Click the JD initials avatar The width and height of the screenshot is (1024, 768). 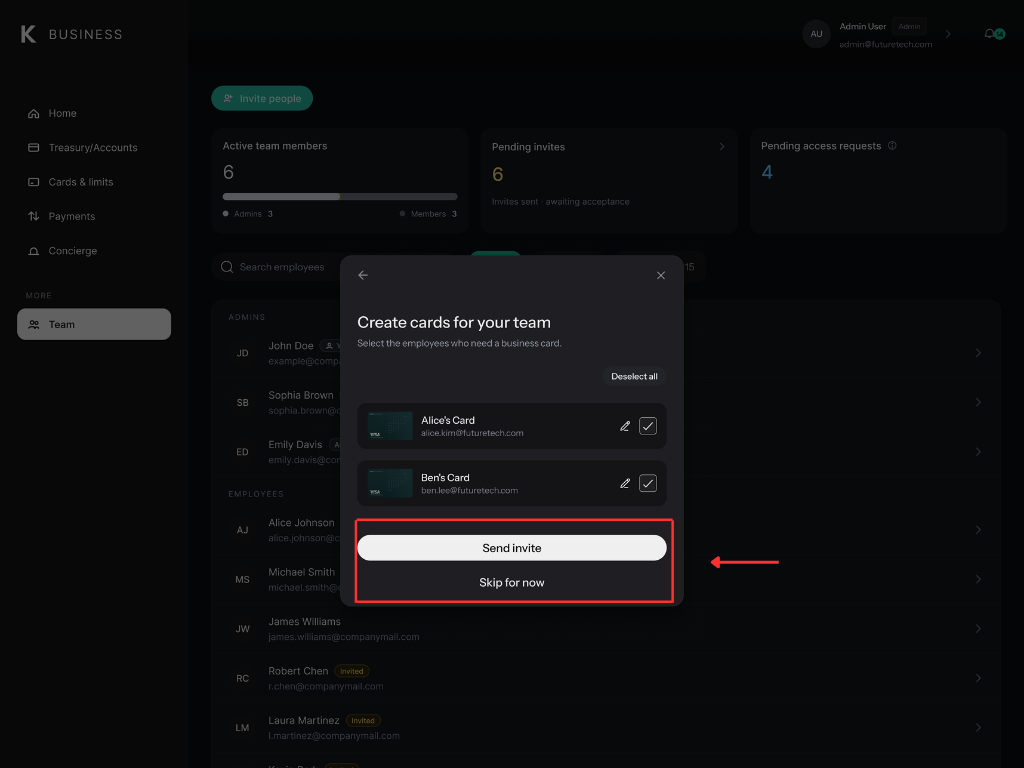click(243, 353)
